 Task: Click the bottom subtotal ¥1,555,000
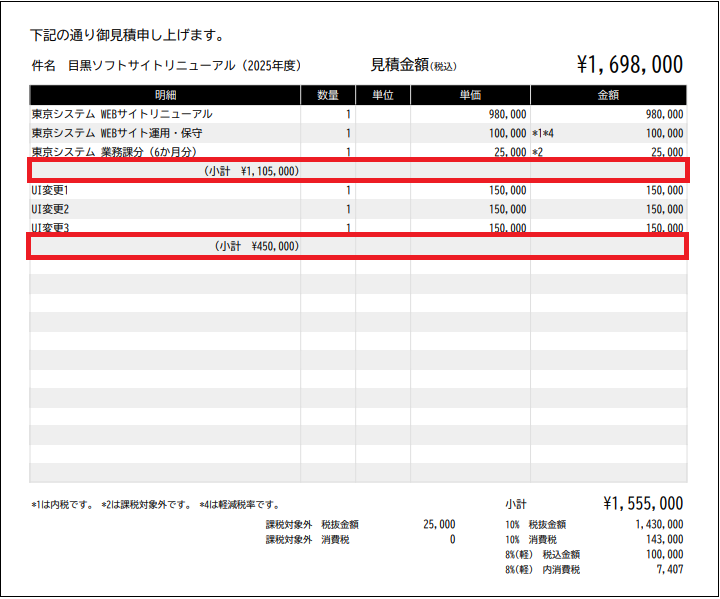click(x=643, y=504)
